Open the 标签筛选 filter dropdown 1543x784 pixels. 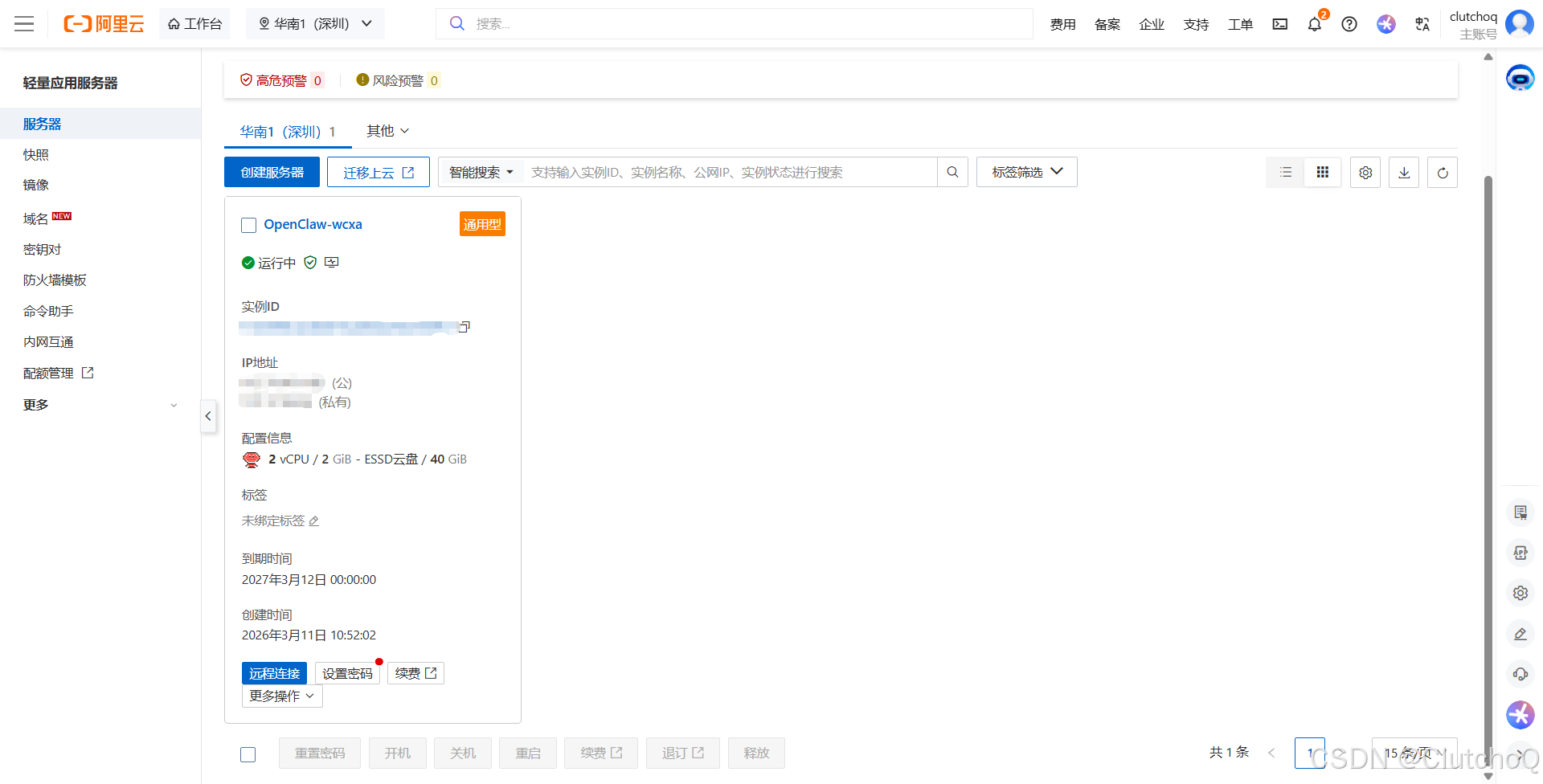point(1027,172)
